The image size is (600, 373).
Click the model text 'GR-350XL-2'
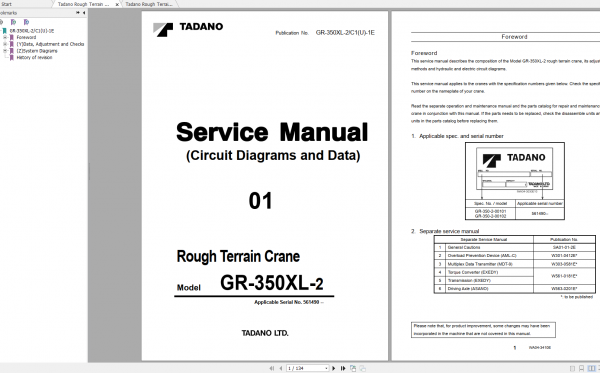pyautogui.click(x=272, y=283)
